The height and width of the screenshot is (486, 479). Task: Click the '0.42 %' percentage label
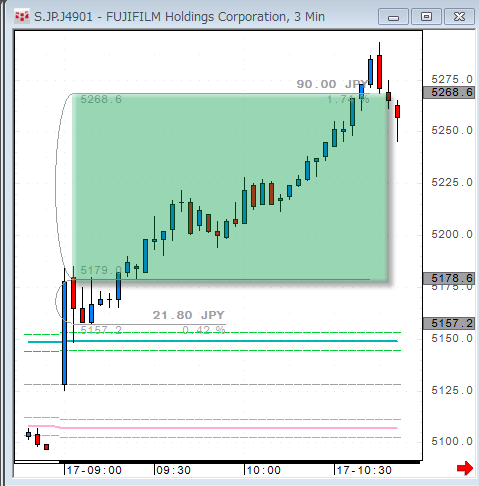204,330
